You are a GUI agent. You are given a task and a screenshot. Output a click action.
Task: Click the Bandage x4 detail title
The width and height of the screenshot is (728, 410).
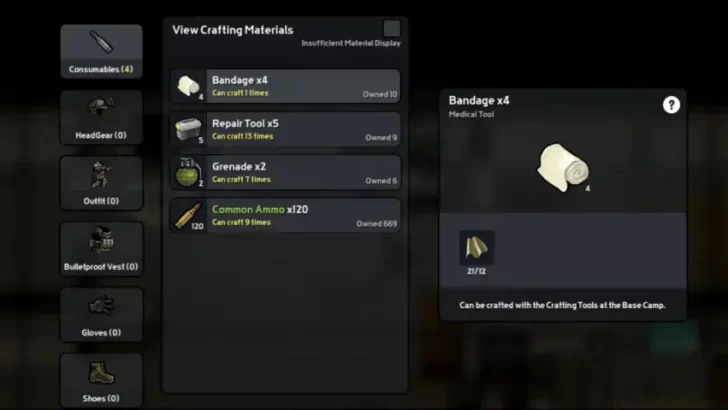[479, 101]
